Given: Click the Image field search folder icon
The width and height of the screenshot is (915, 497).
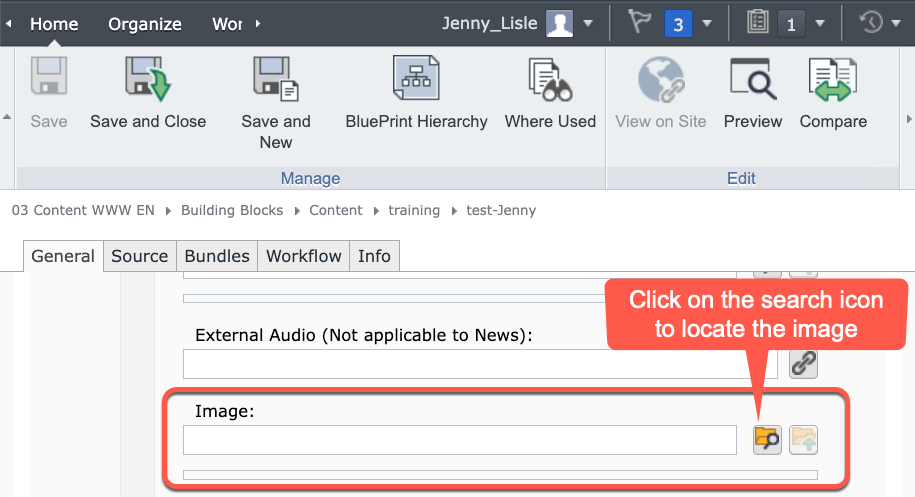Looking at the screenshot, I should (767, 440).
